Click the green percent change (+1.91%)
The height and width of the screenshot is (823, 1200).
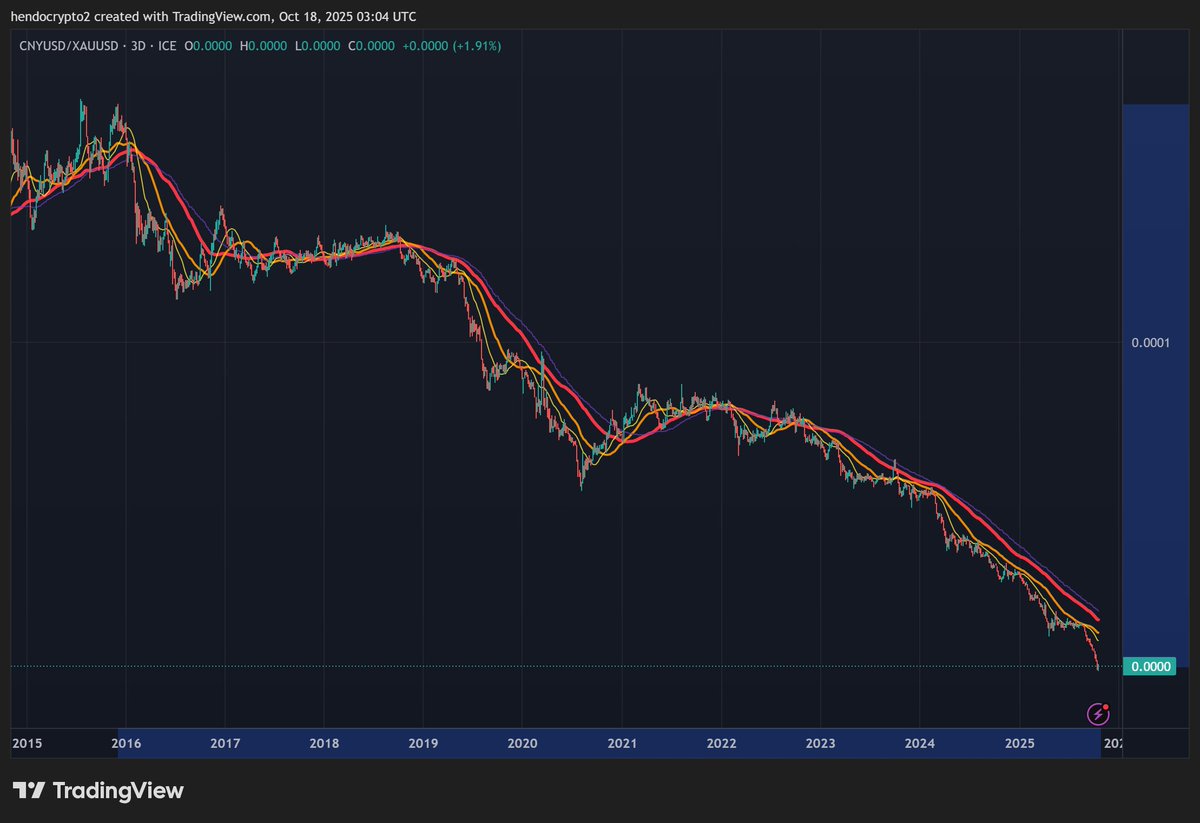point(478,45)
